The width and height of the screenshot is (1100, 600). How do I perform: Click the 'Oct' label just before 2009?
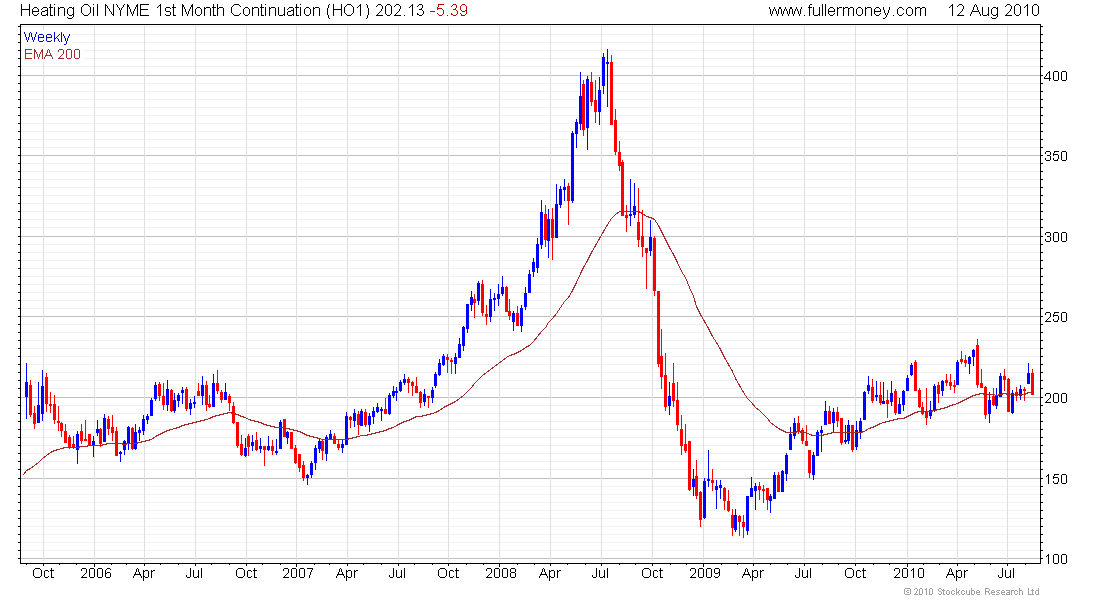click(652, 573)
